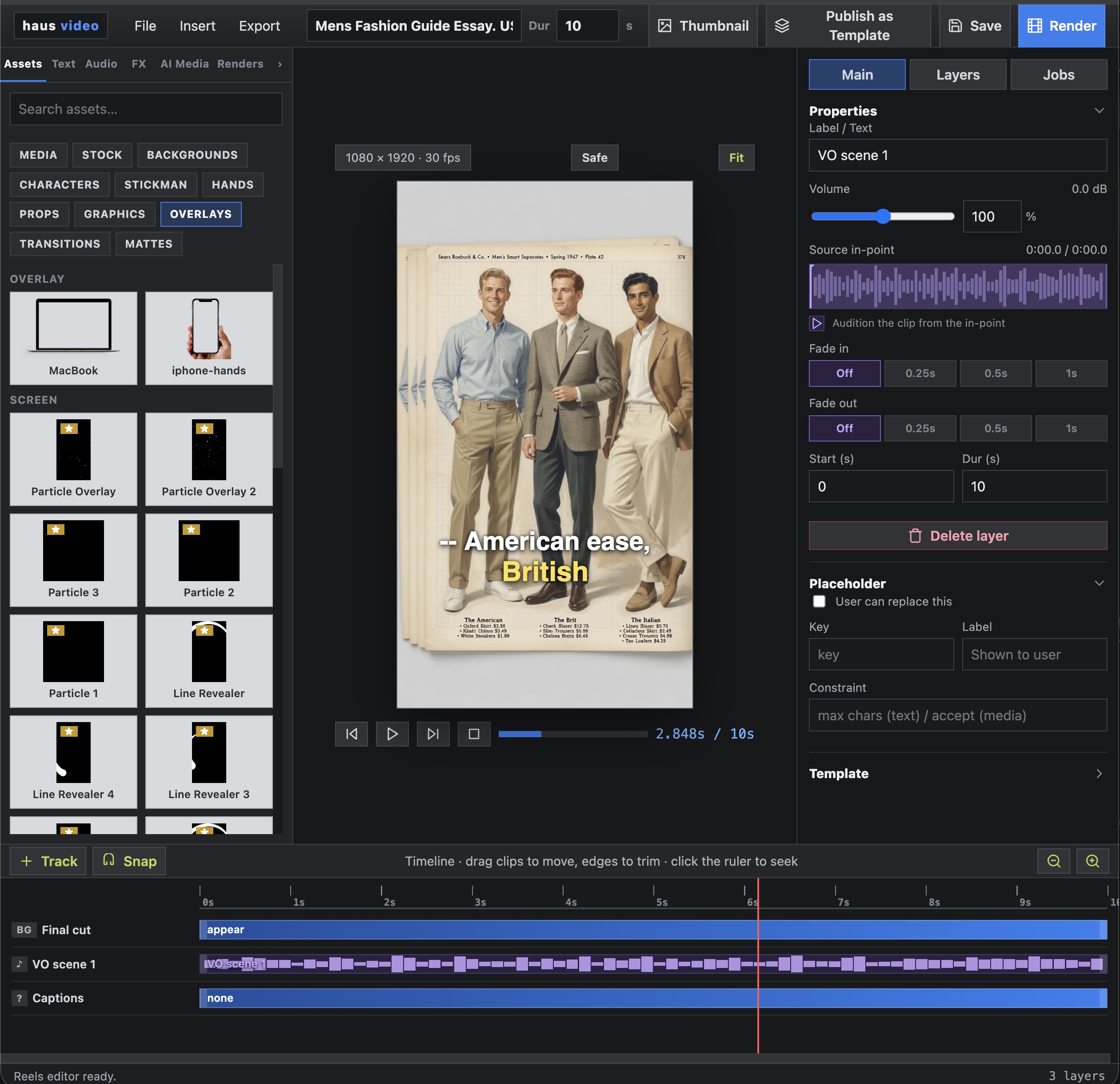Switch to the Audio tab

(x=101, y=64)
